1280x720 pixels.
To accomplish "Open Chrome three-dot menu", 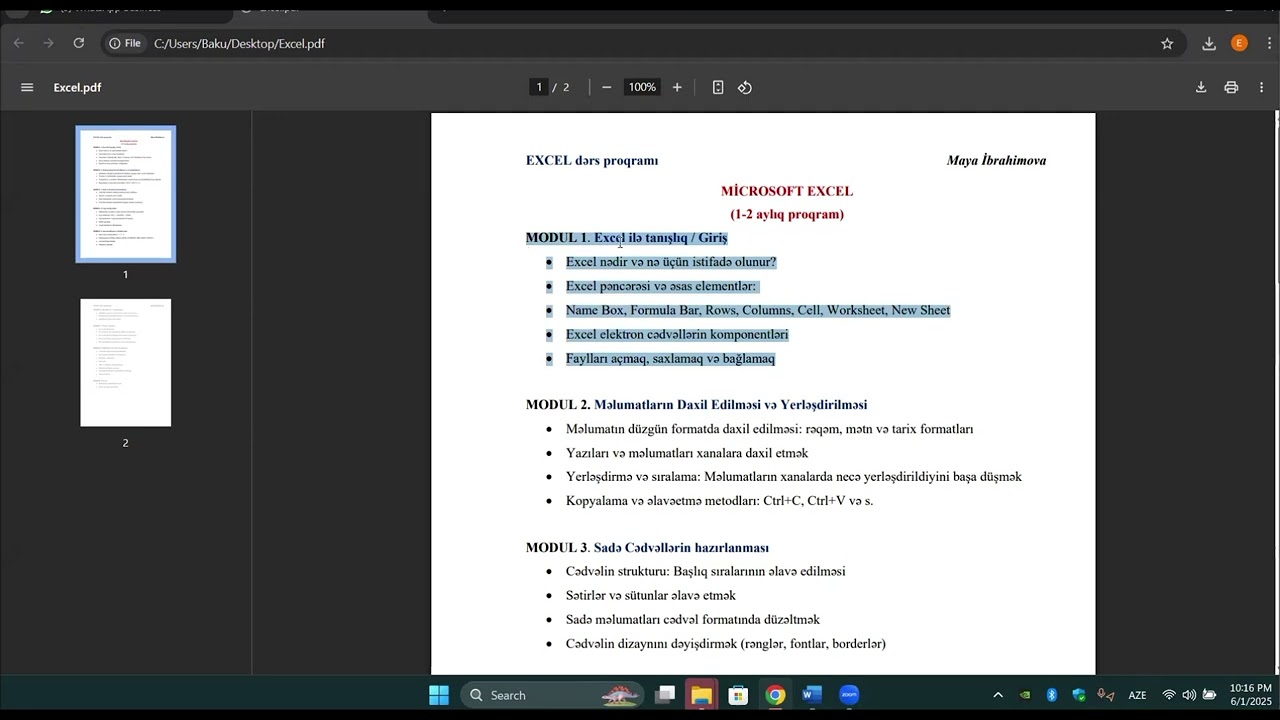I will 1268,43.
